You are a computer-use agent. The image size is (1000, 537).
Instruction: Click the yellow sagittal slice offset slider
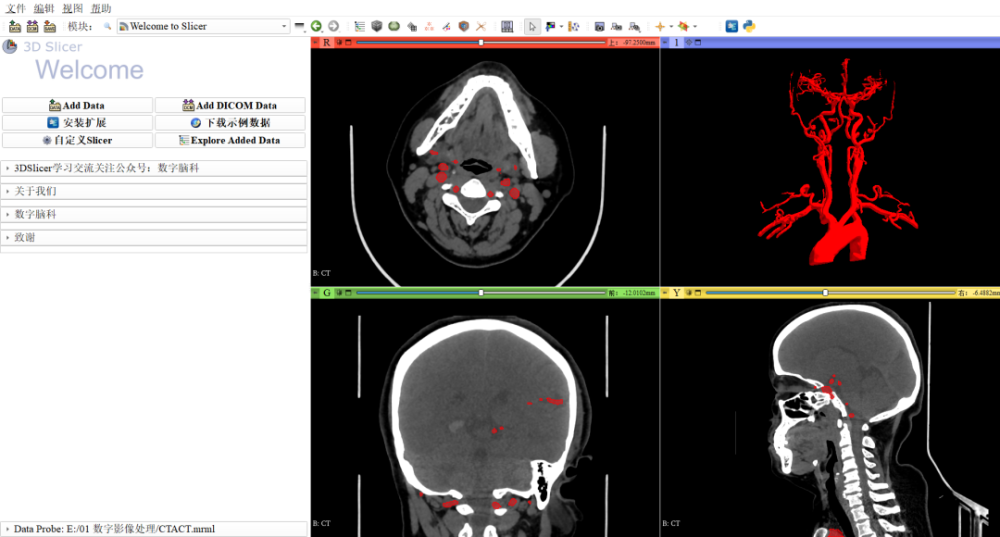click(825, 293)
